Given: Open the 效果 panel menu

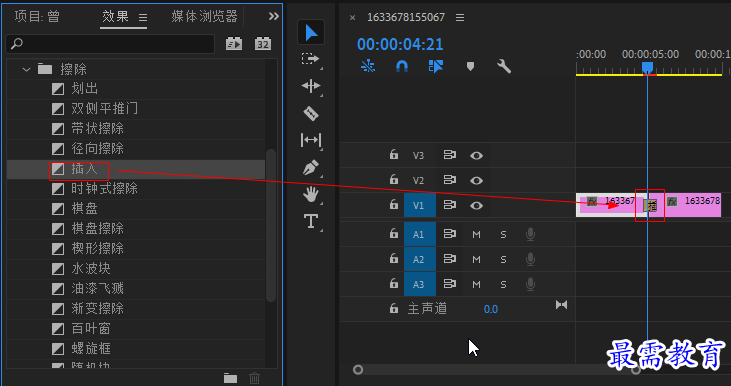Looking at the screenshot, I should [143, 18].
